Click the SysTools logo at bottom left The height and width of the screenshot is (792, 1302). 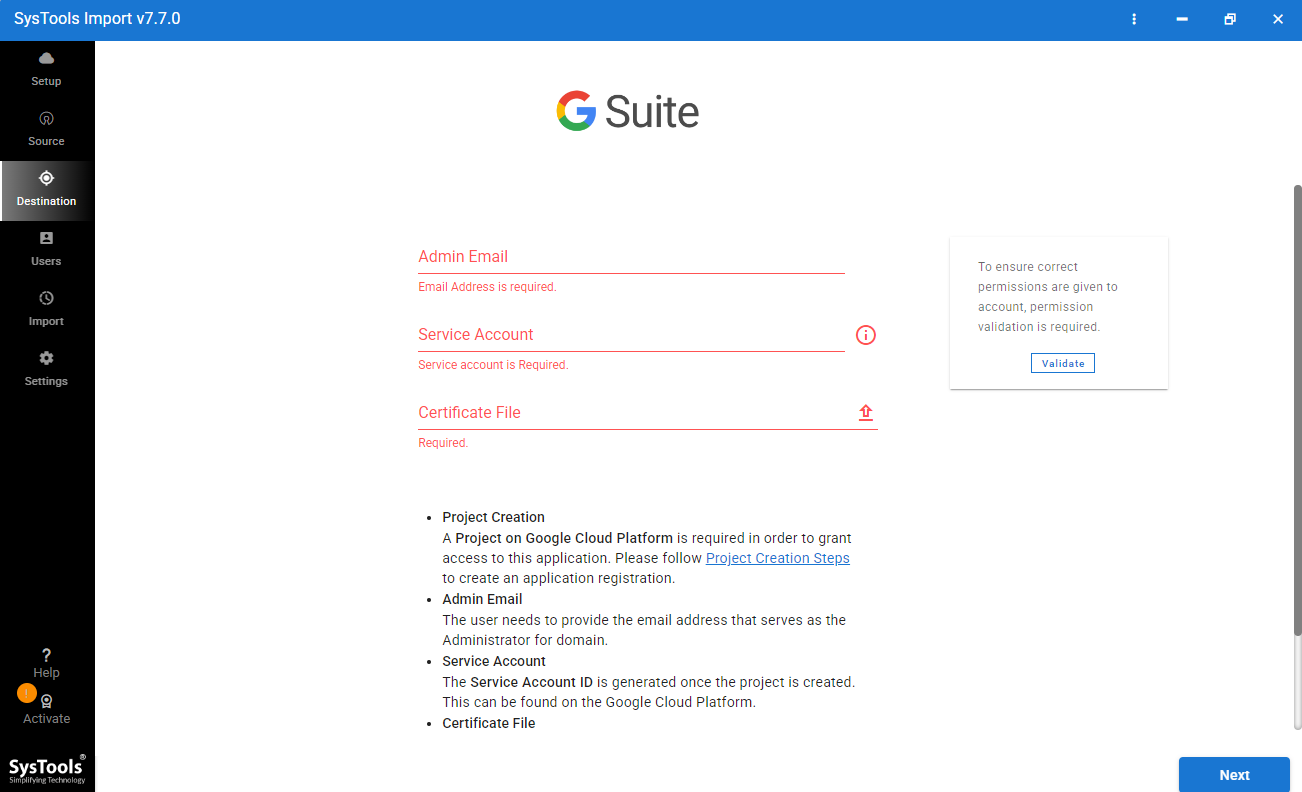46,768
